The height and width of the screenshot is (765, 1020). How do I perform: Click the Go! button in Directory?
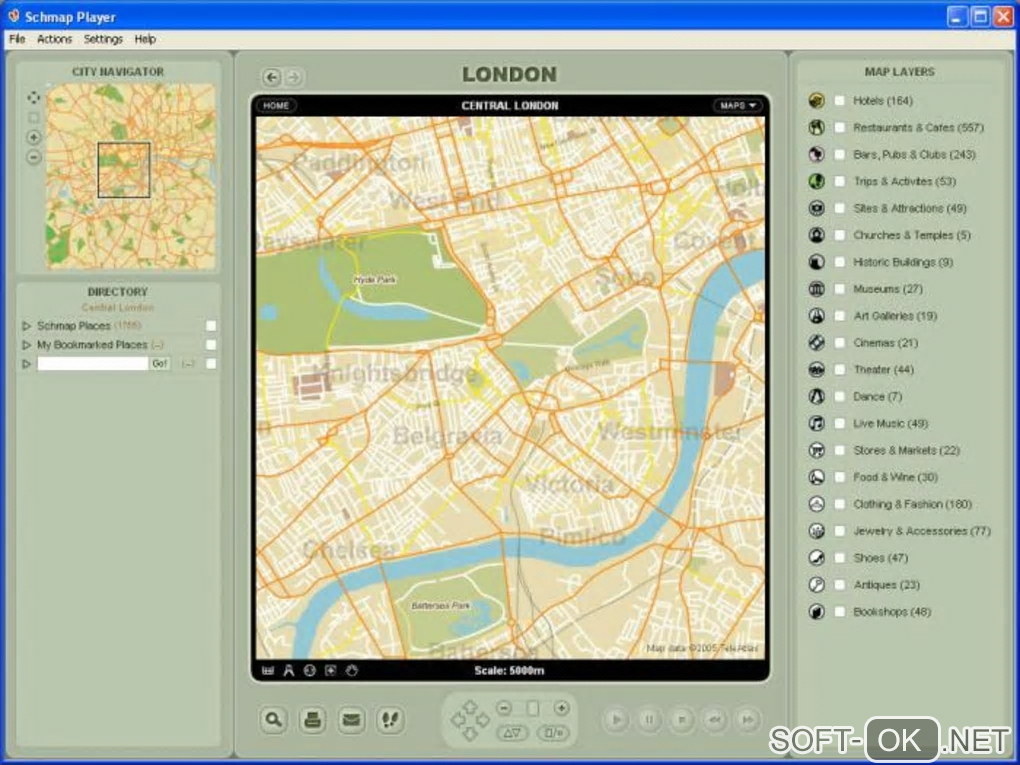pos(160,364)
